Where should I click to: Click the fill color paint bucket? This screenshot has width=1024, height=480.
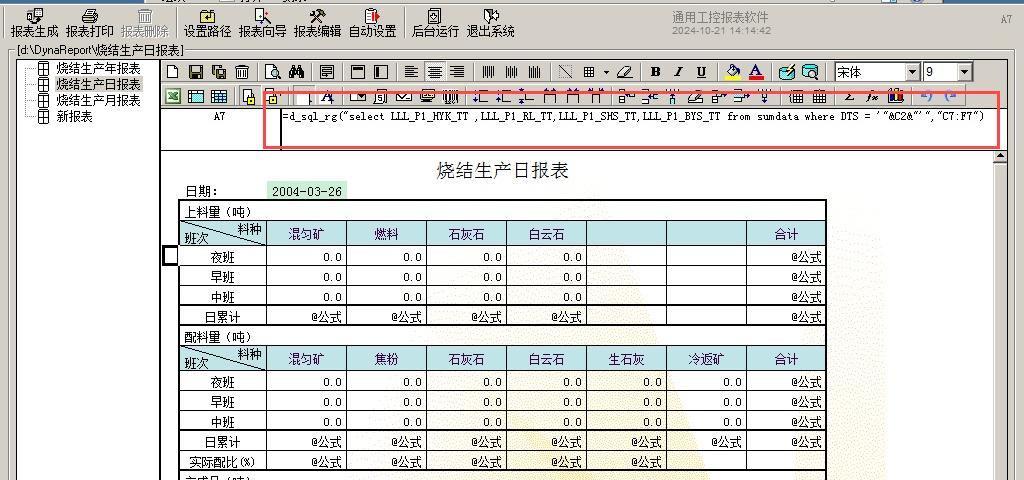pos(733,72)
